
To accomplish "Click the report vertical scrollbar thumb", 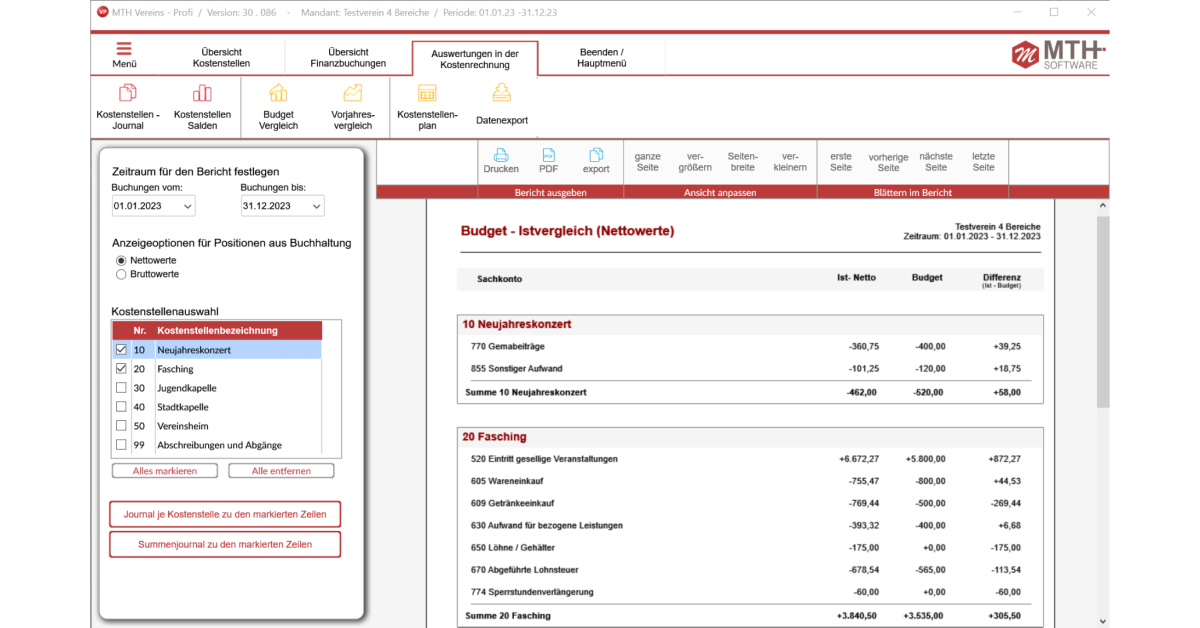I will click(x=1103, y=310).
